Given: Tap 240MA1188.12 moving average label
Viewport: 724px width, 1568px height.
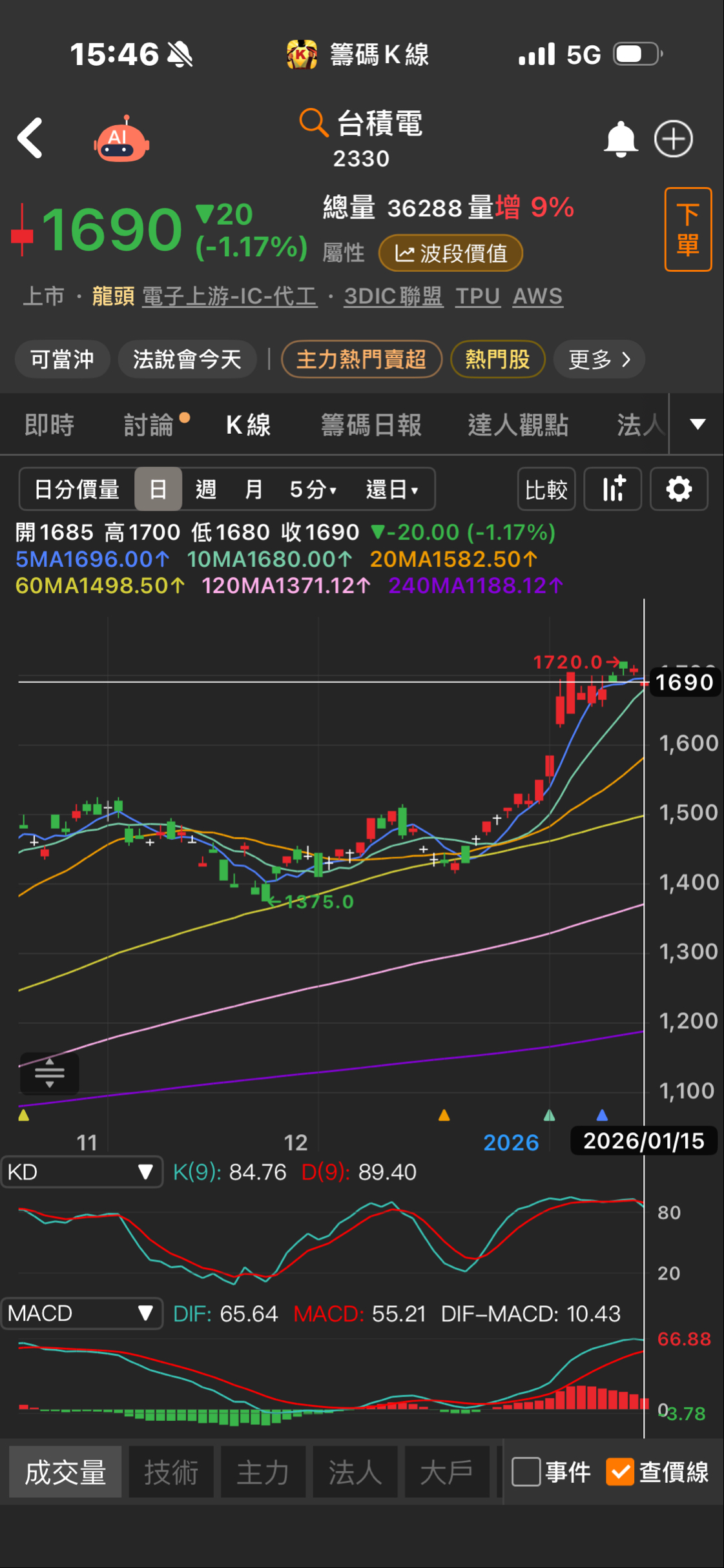Looking at the screenshot, I should (x=476, y=586).
